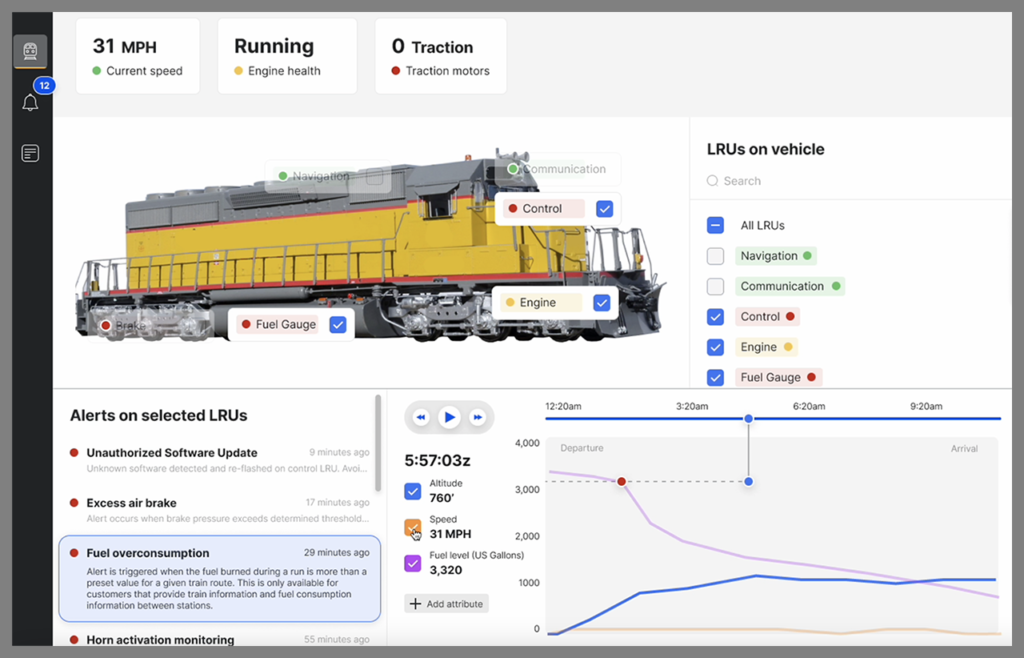
Task: Open the train dashboard sidebar icon
Action: point(30,51)
